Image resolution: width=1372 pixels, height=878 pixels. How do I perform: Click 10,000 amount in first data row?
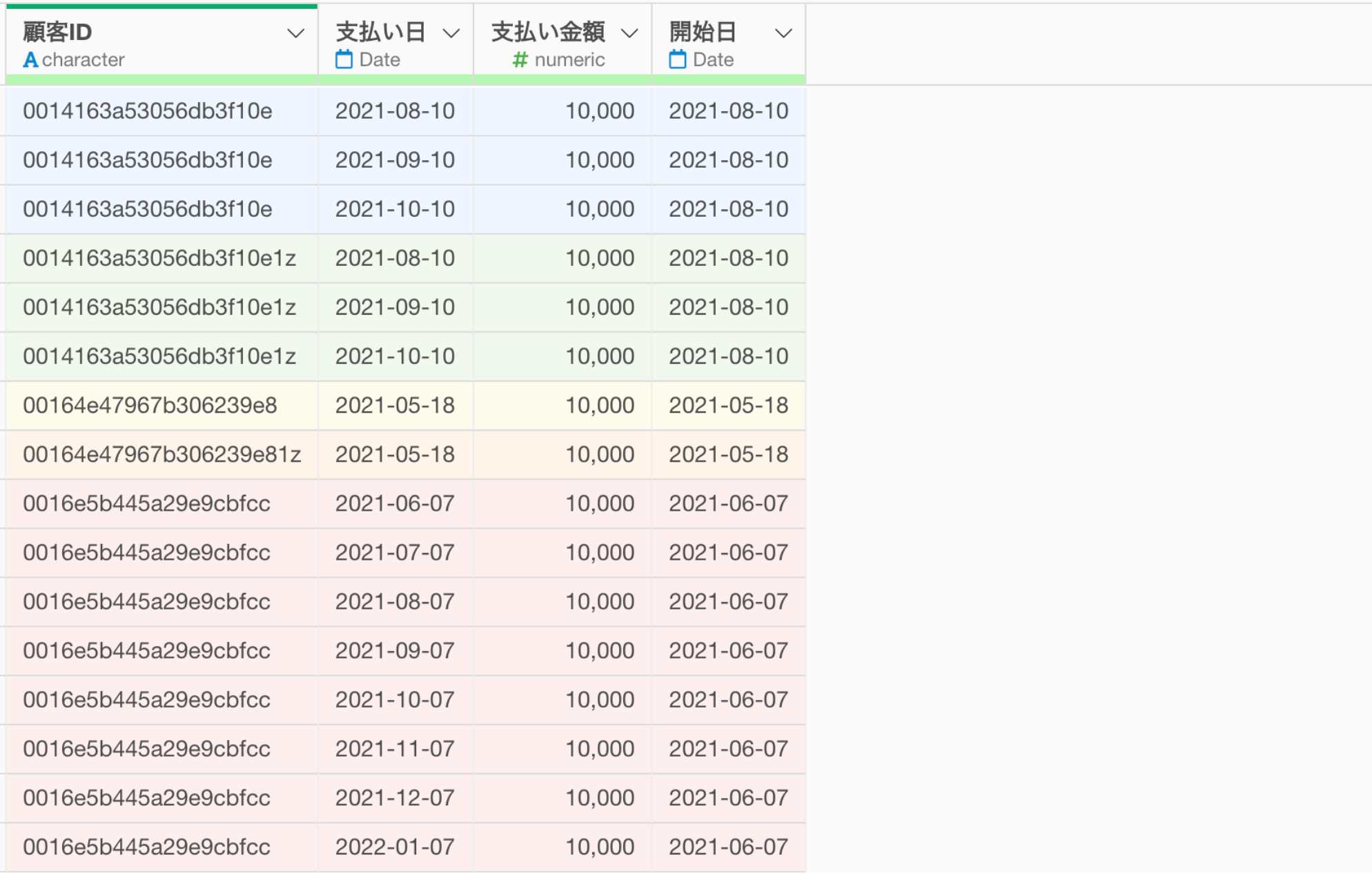(x=599, y=111)
